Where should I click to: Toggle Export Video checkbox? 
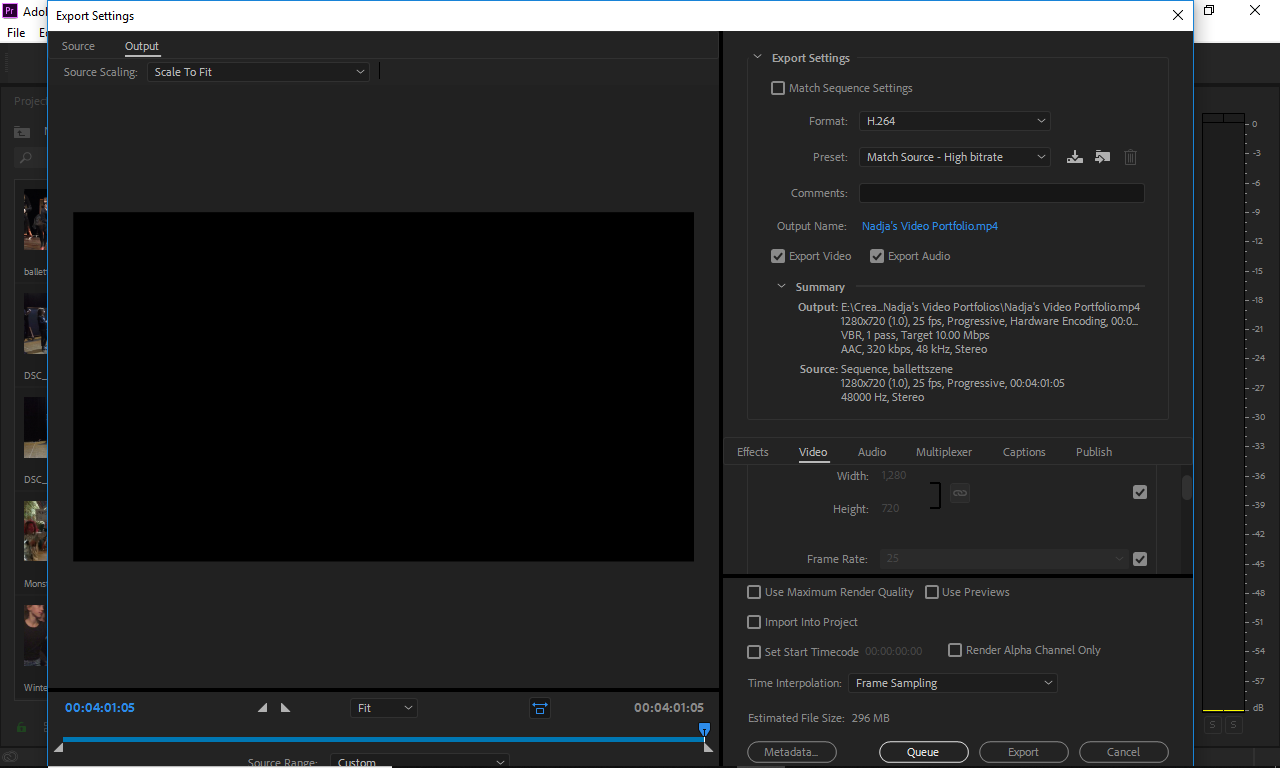tap(778, 256)
